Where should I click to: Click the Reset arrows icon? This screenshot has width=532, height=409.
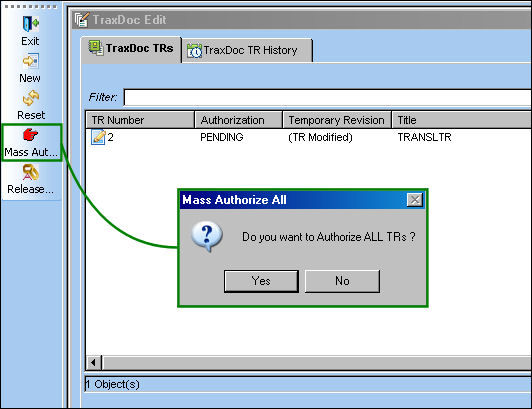click(31, 98)
